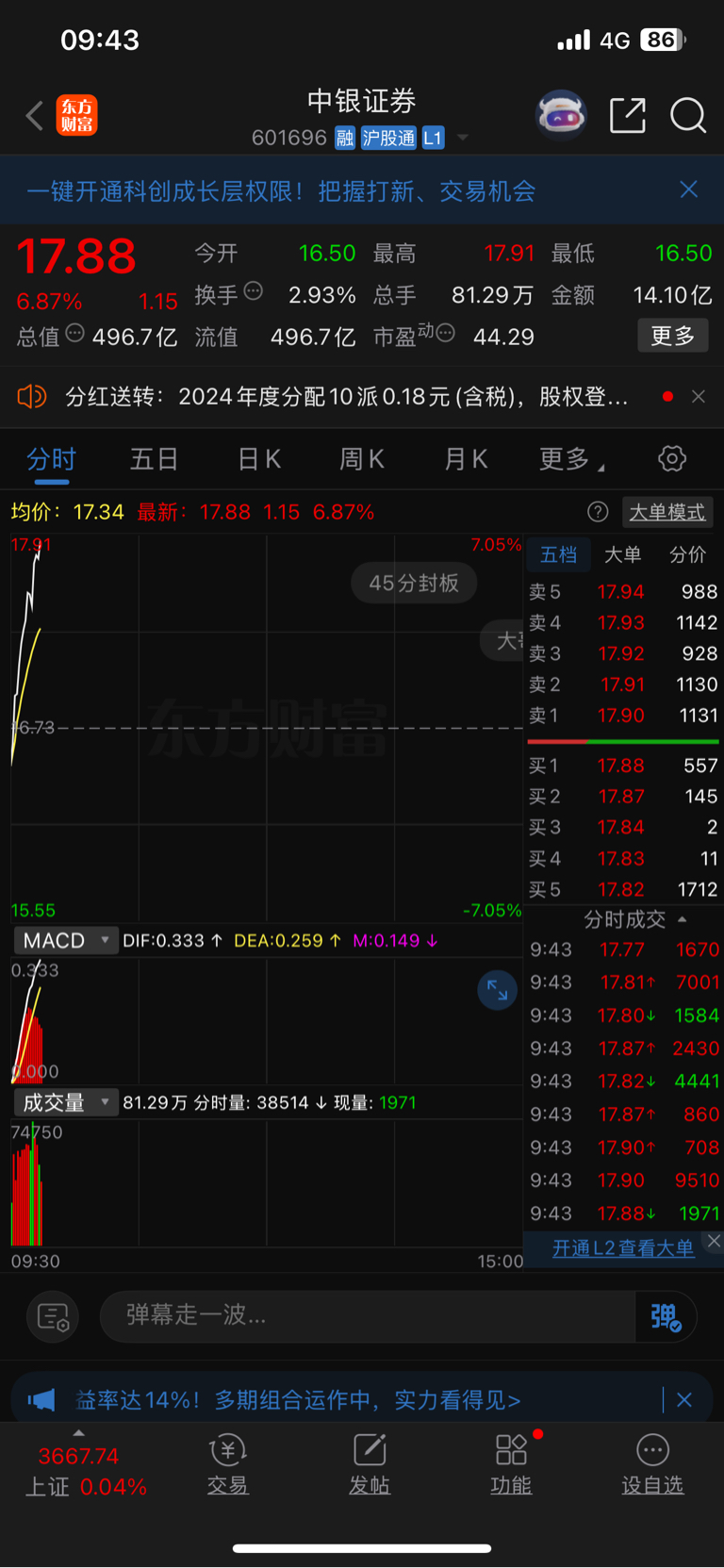Tap the fullscreen expand chart icon
Screen dimensions: 724x1568
(497, 990)
